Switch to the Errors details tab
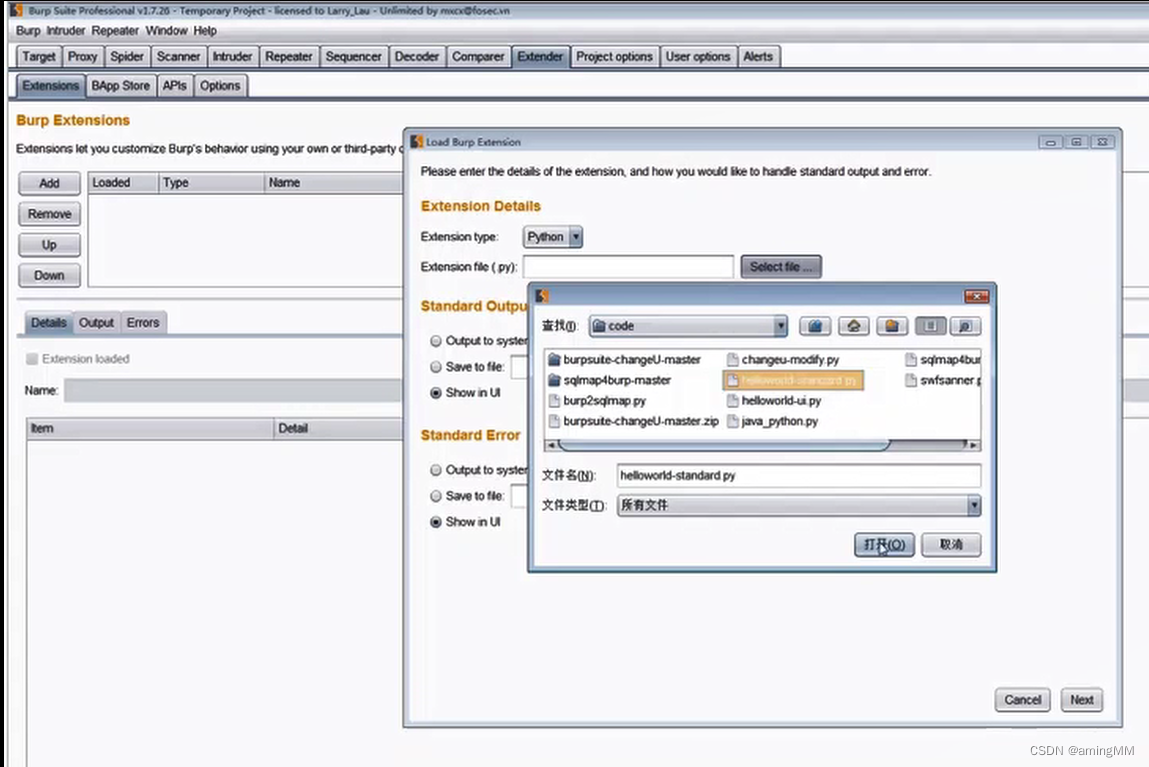Image resolution: width=1149 pixels, height=767 pixels. pyautogui.click(x=142, y=322)
